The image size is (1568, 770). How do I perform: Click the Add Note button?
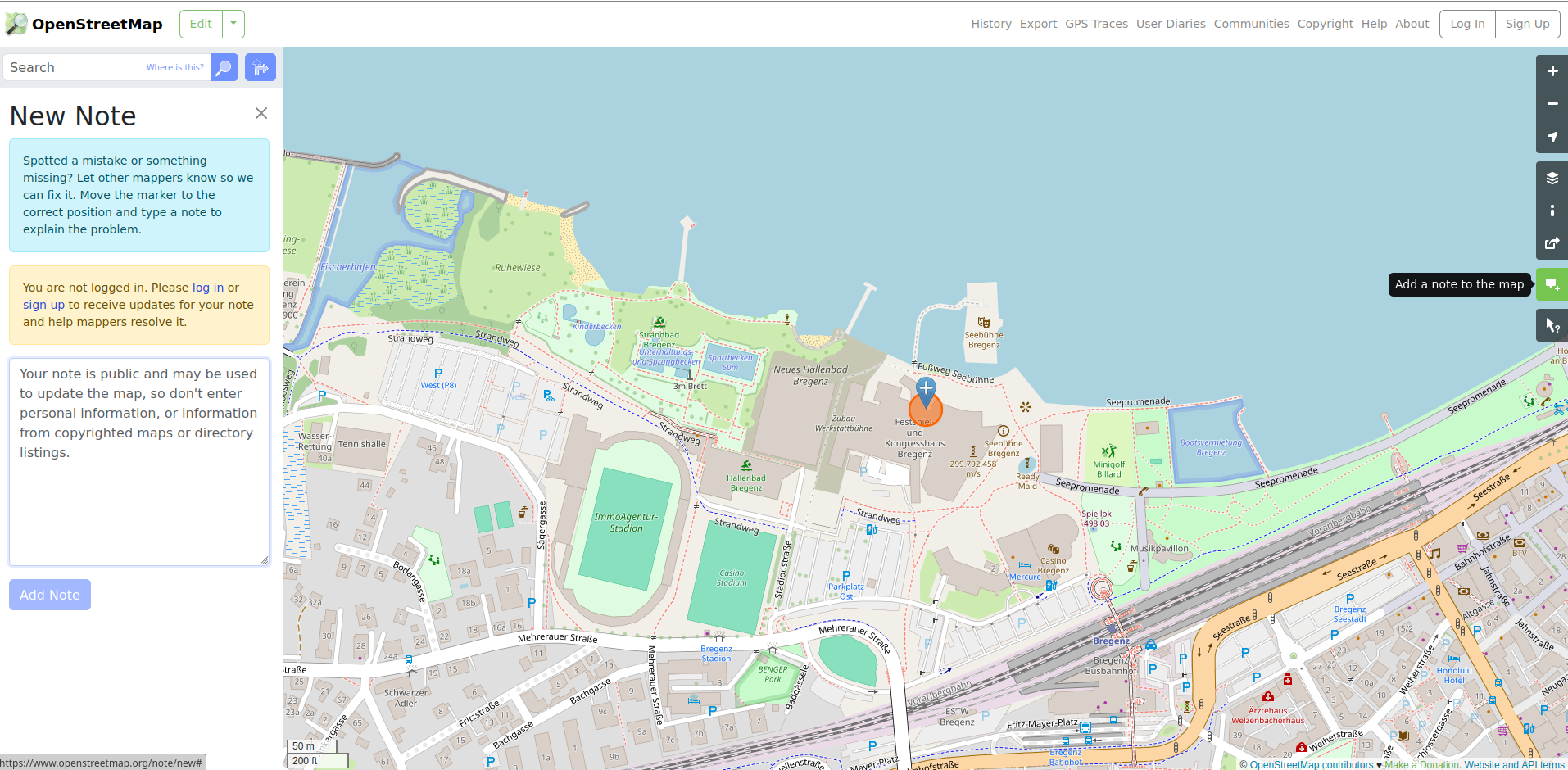click(50, 595)
